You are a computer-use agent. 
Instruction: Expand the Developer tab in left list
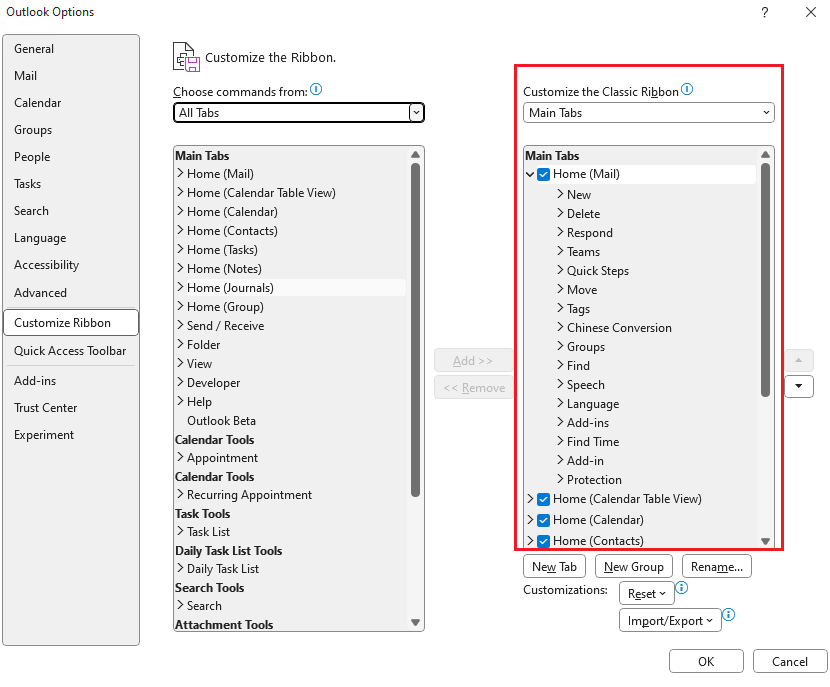click(180, 382)
